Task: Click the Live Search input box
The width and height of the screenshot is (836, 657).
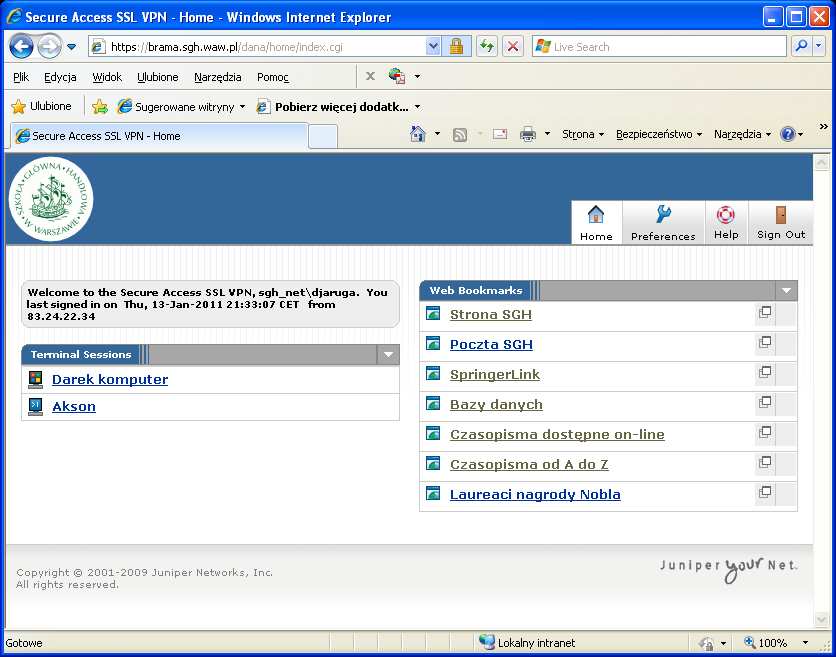Action: (x=659, y=47)
